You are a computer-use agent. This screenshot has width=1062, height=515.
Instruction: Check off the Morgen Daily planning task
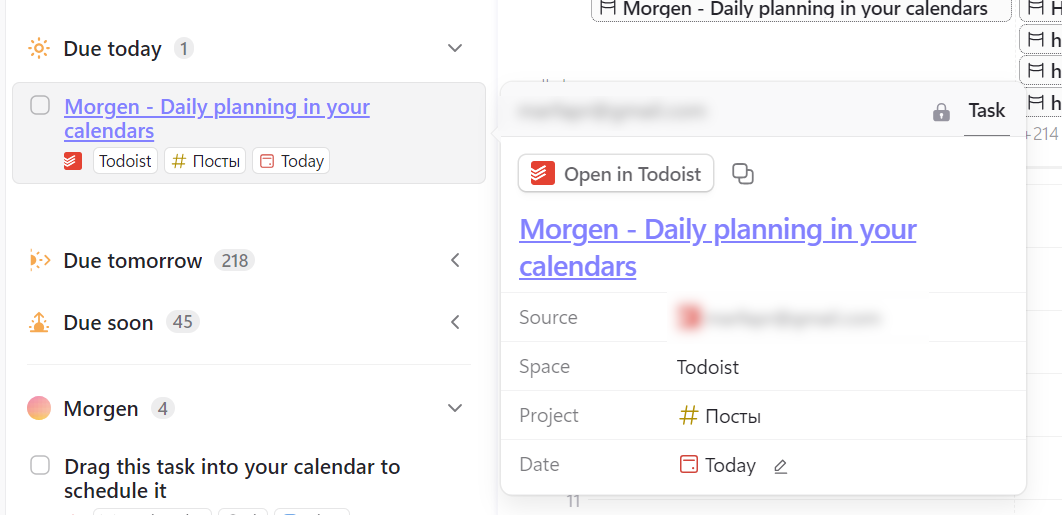(40, 105)
